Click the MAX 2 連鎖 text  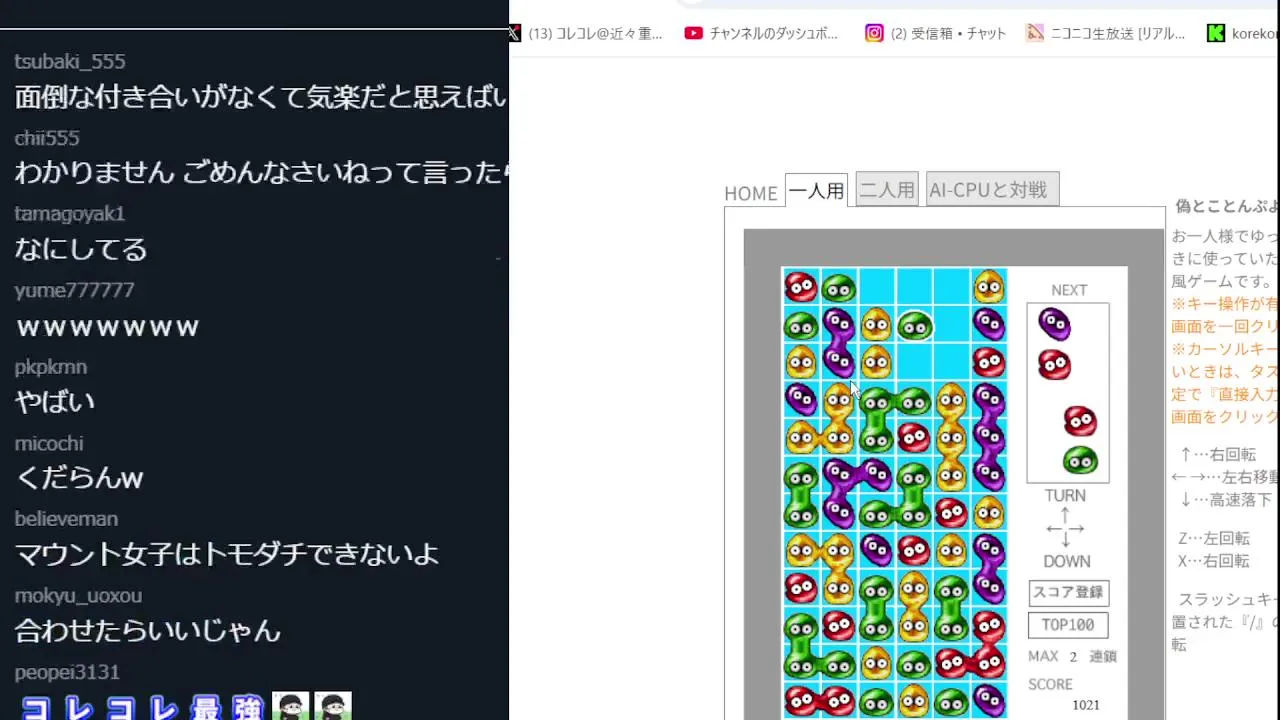point(1072,656)
